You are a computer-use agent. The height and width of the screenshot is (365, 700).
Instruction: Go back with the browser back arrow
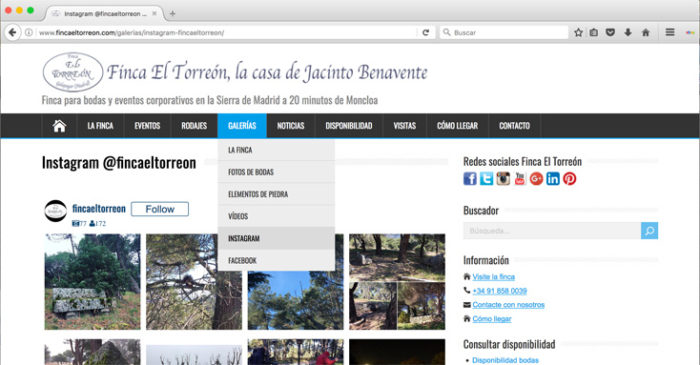point(12,33)
